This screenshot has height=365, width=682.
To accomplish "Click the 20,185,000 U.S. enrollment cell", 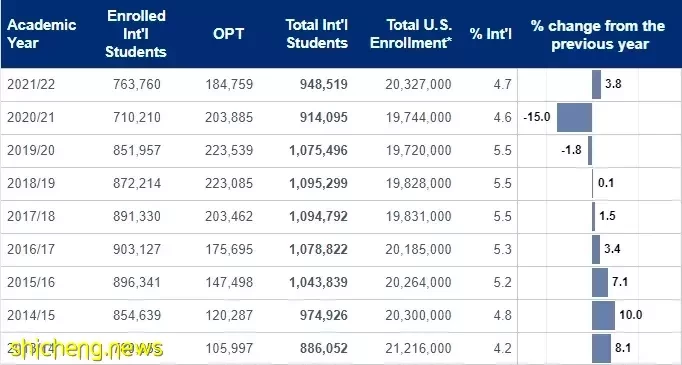I will 418,249.
